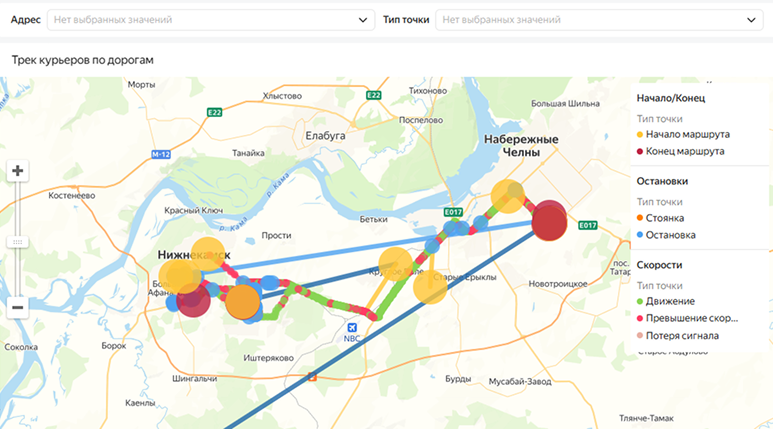Screen dimensions: 773x429
Task: Click the orange Стоянка circle marker
Action: [243, 301]
